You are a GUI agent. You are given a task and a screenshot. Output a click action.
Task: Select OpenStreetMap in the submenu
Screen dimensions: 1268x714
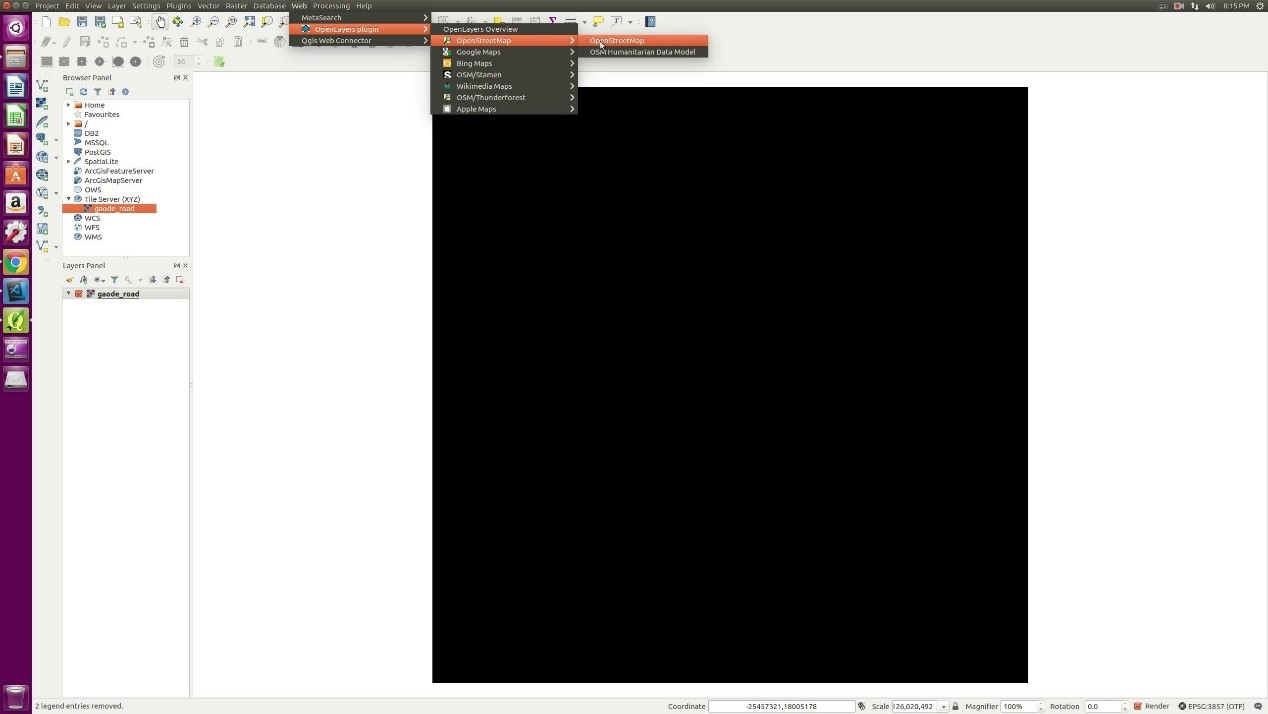tap(617, 41)
